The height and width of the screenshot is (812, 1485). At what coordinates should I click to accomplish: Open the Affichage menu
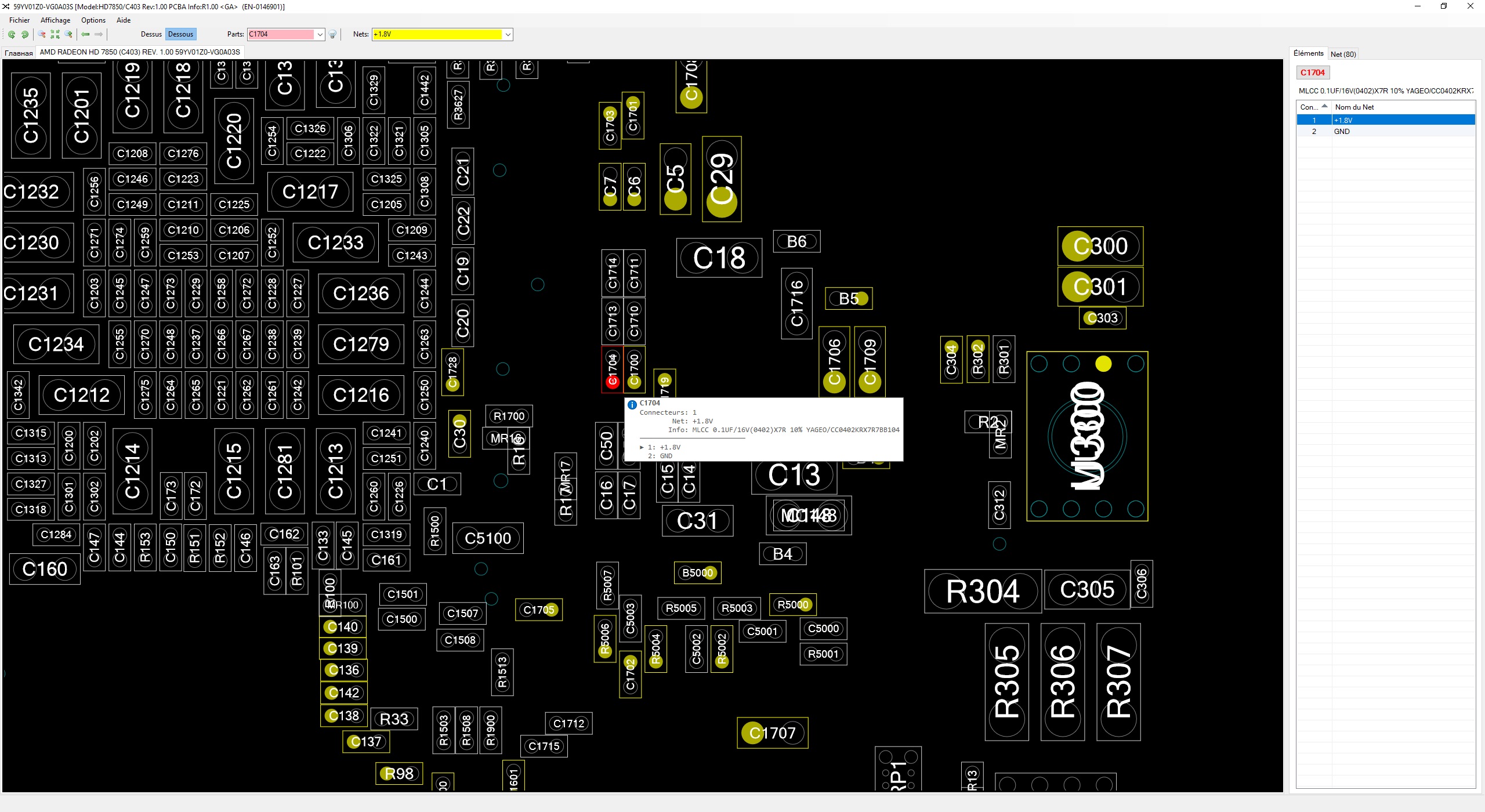pos(55,20)
